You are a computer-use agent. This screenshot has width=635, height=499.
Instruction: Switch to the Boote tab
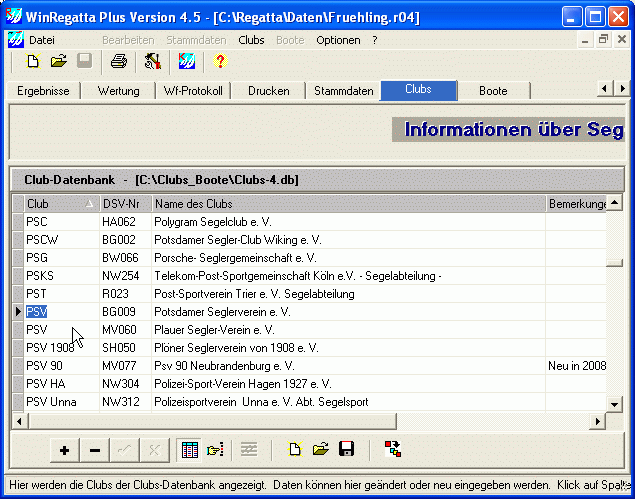493,91
